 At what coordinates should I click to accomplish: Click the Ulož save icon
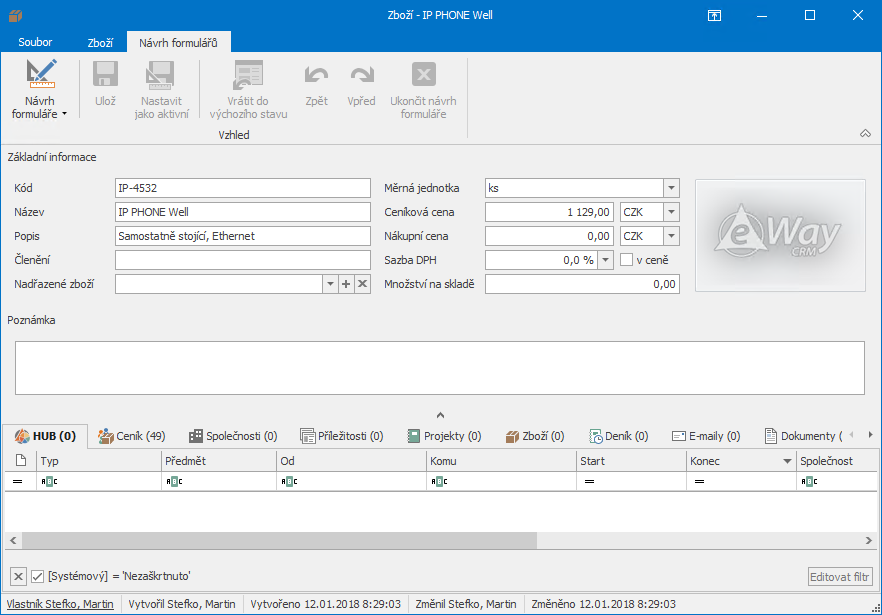(x=105, y=75)
